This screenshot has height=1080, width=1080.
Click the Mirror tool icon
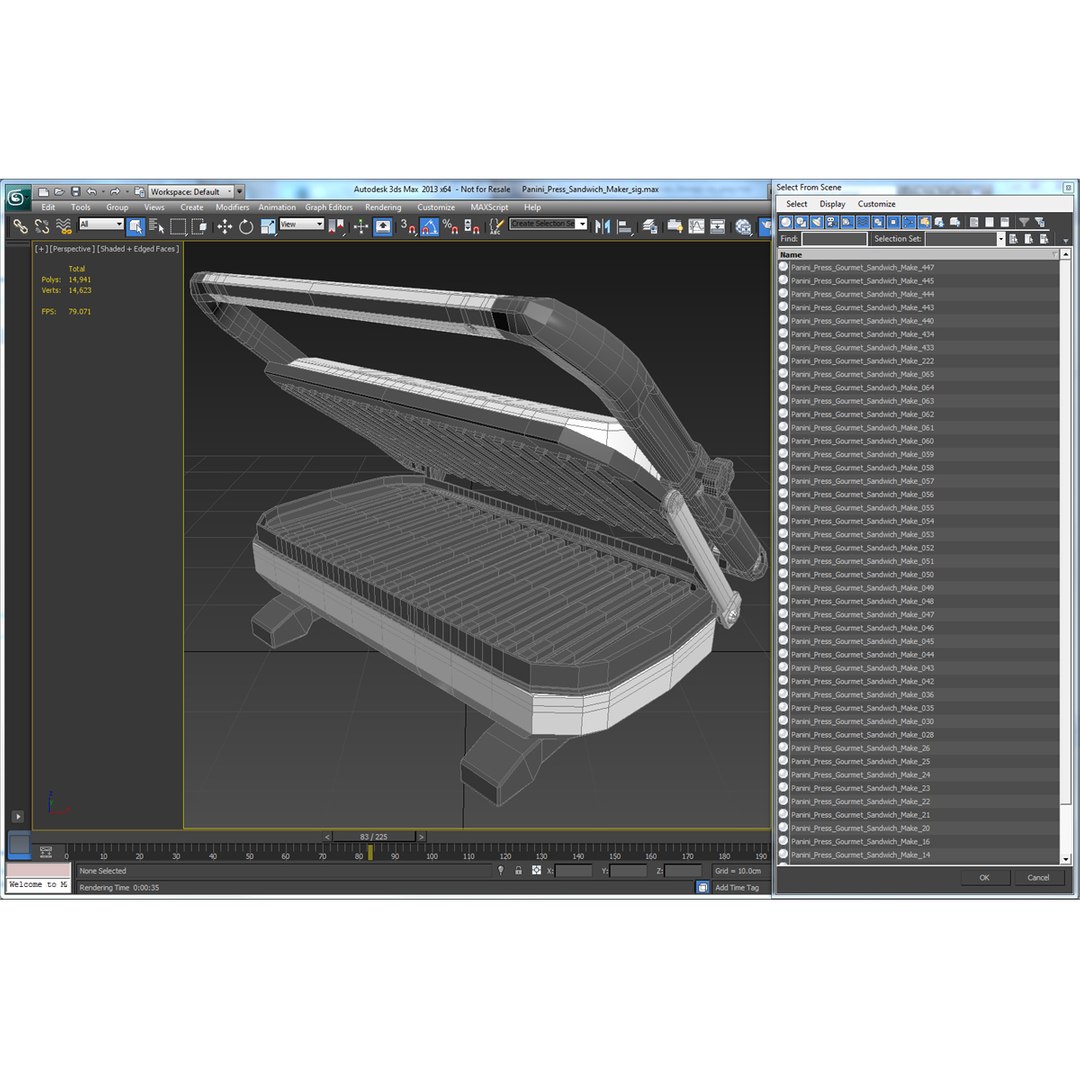pyautogui.click(x=603, y=226)
